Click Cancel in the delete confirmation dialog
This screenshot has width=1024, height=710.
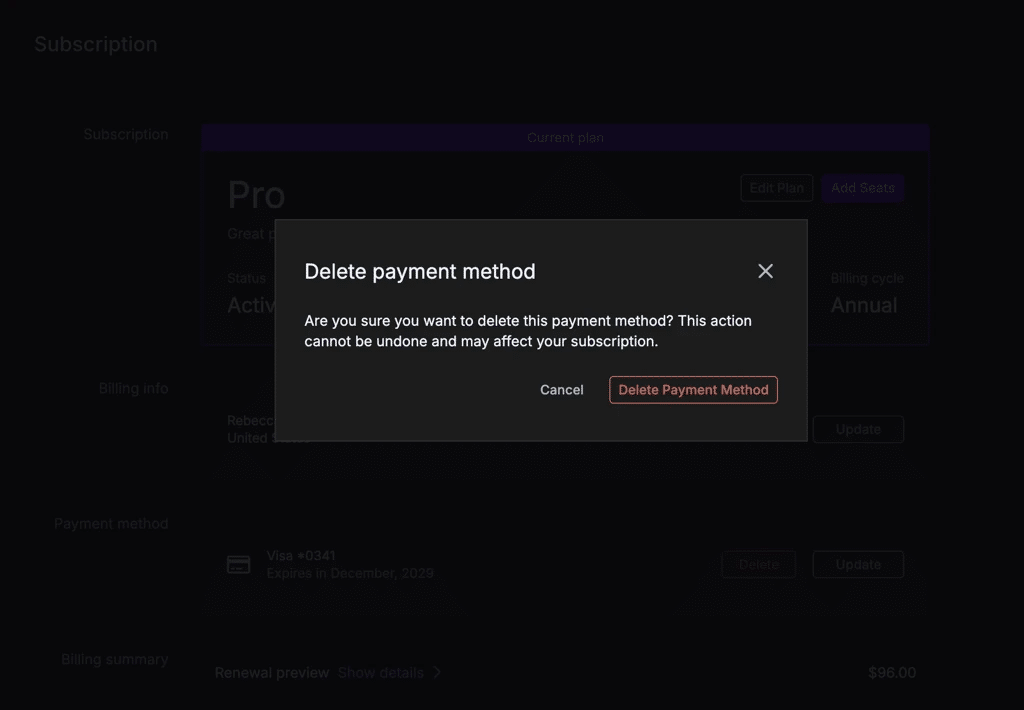561,389
